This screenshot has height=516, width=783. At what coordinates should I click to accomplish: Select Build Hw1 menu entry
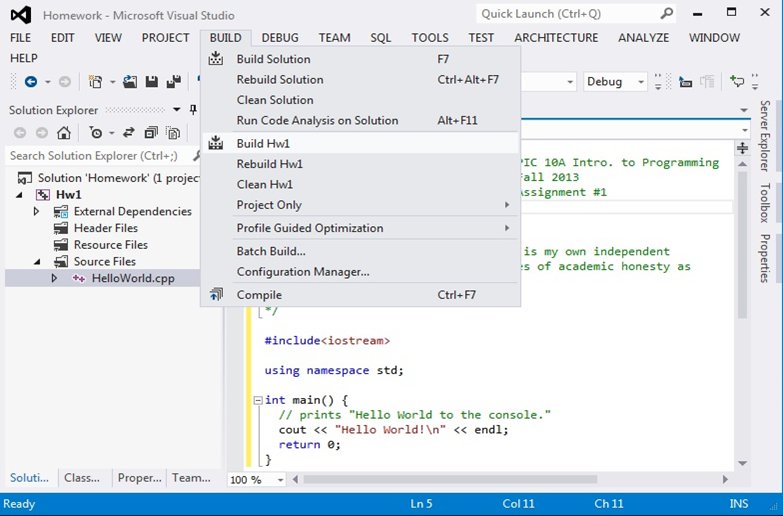click(x=360, y=143)
